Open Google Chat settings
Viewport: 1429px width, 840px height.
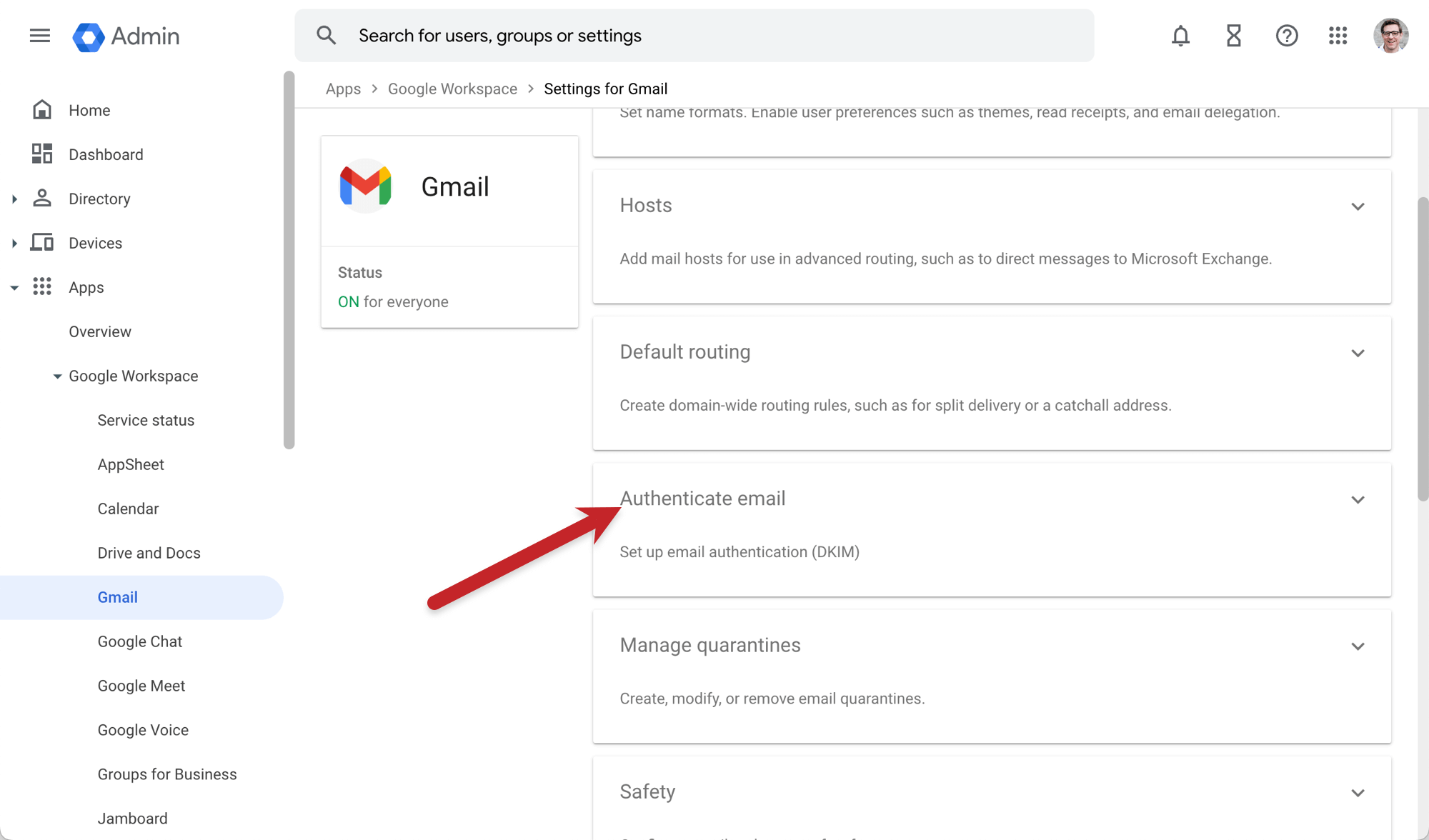[140, 641]
